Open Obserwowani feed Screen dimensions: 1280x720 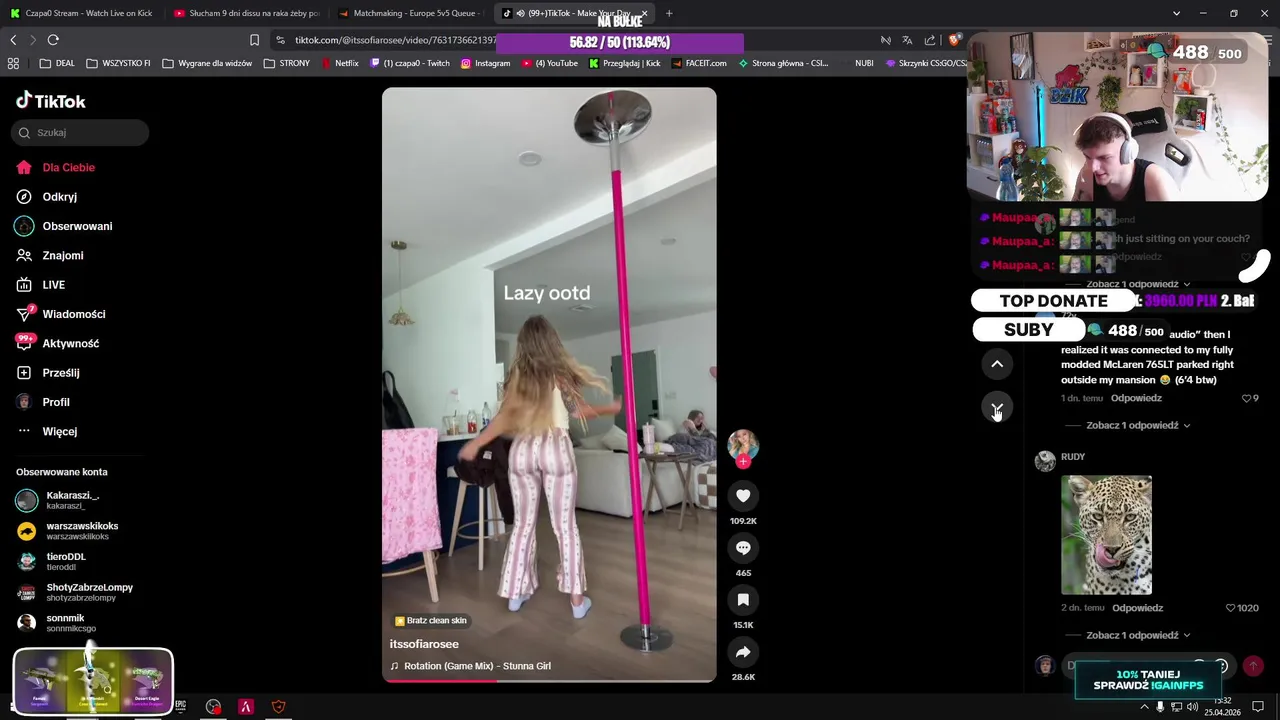(77, 226)
